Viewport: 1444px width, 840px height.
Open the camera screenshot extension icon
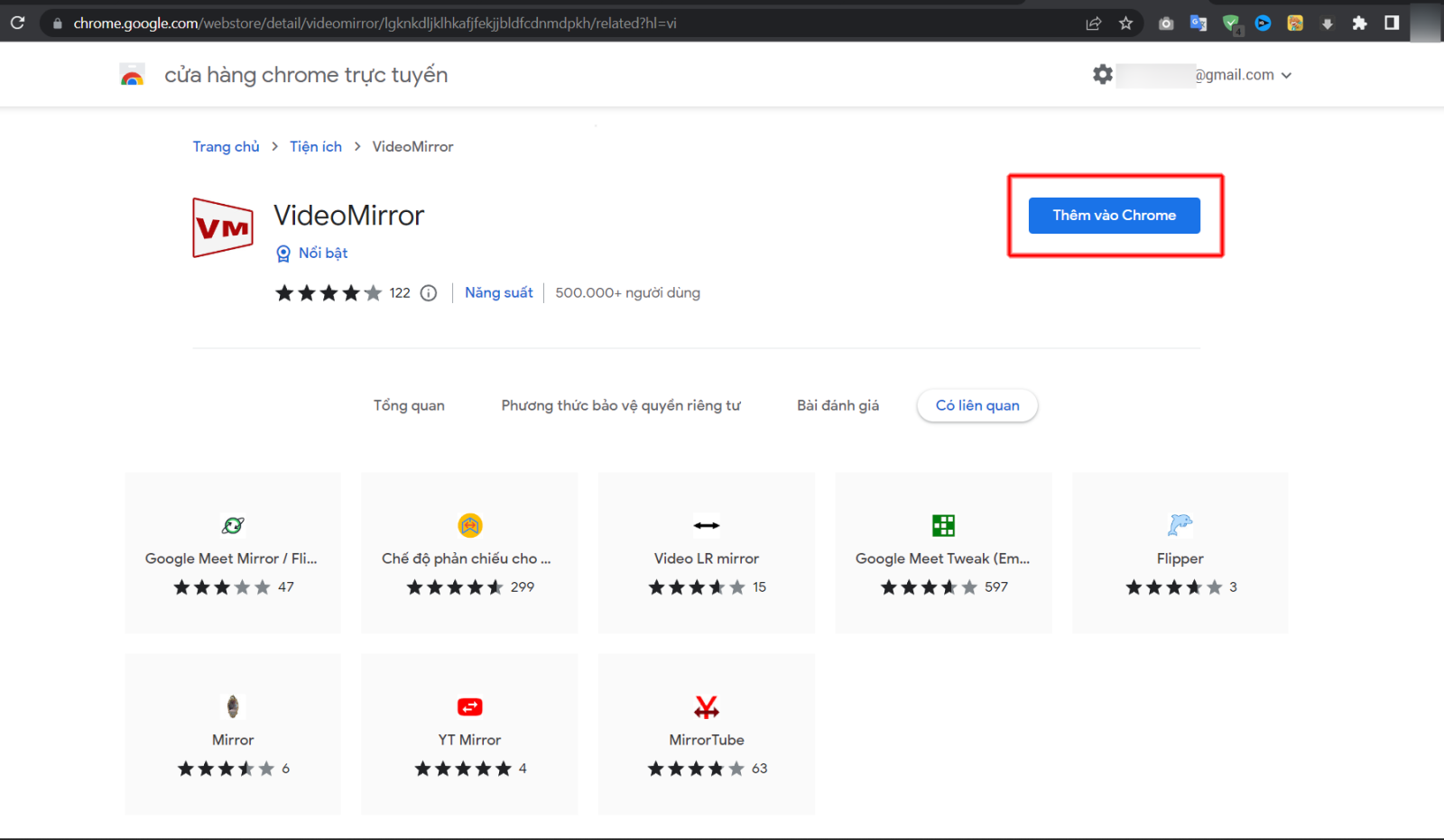(x=1166, y=23)
